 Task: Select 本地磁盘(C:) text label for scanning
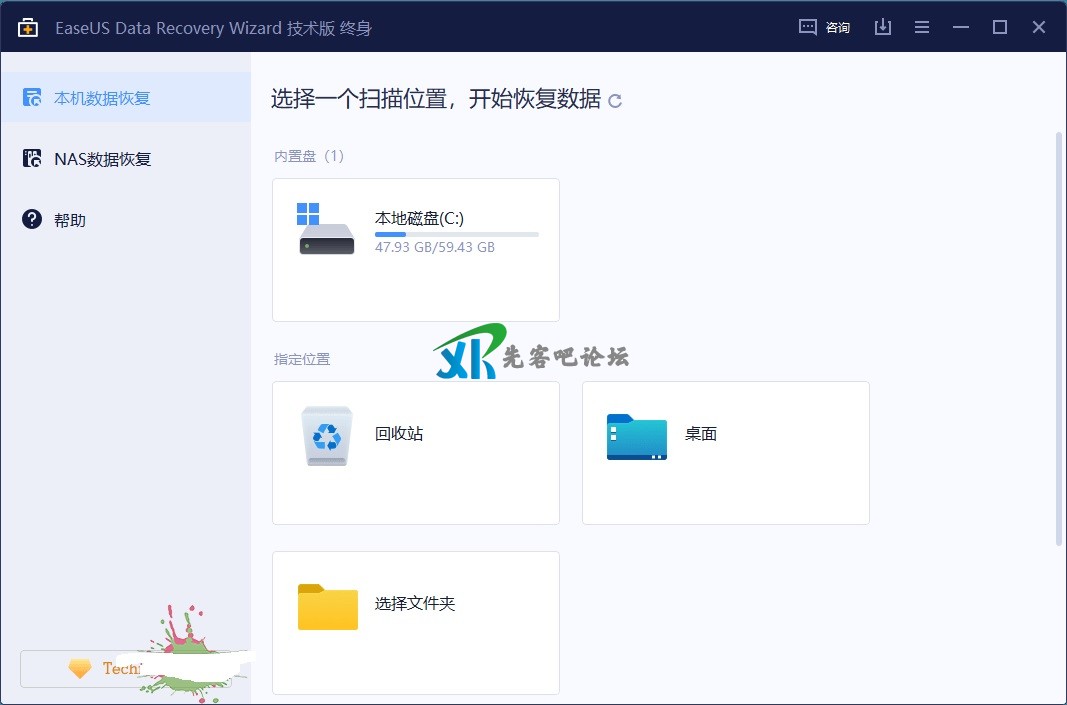tap(419, 218)
